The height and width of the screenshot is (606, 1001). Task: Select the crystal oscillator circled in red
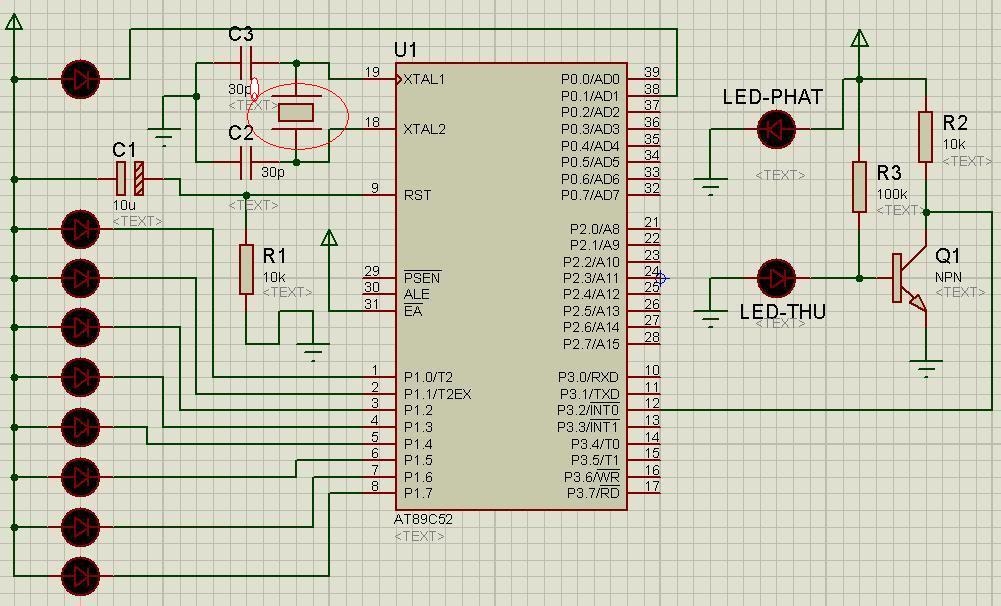pos(296,112)
